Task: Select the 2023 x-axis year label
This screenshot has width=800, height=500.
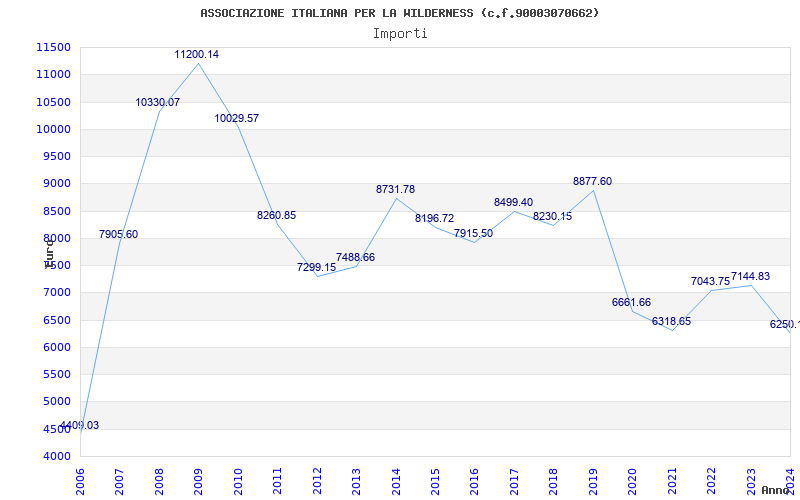Action: (x=751, y=482)
